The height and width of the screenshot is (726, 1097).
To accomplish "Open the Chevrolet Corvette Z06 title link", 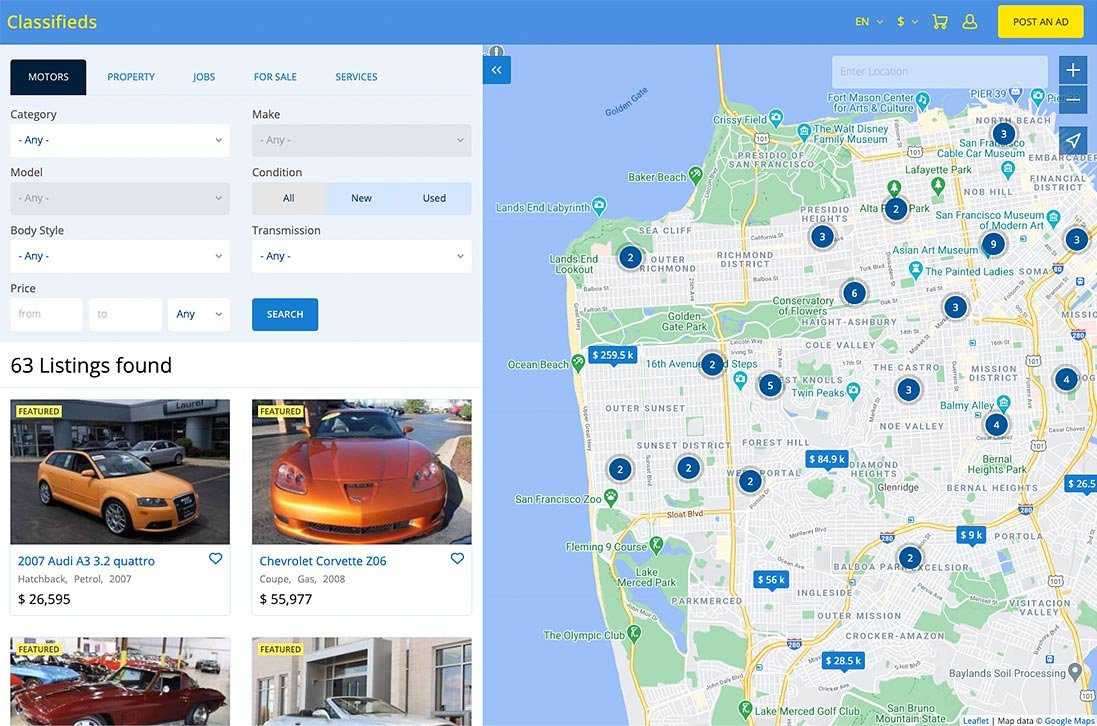I will pyautogui.click(x=323, y=561).
